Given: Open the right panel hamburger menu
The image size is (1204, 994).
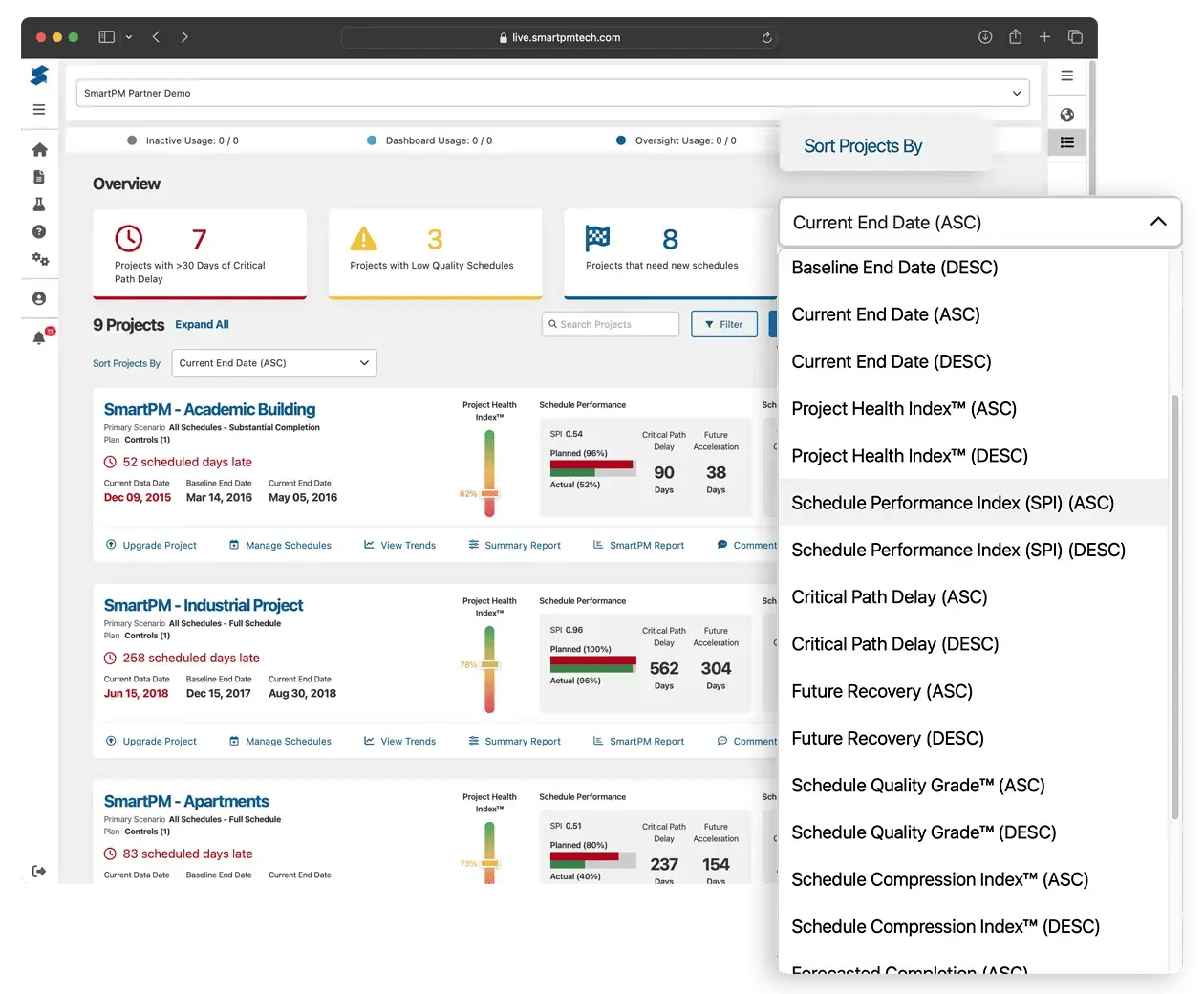Looking at the screenshot, I should coord(1067,76).
